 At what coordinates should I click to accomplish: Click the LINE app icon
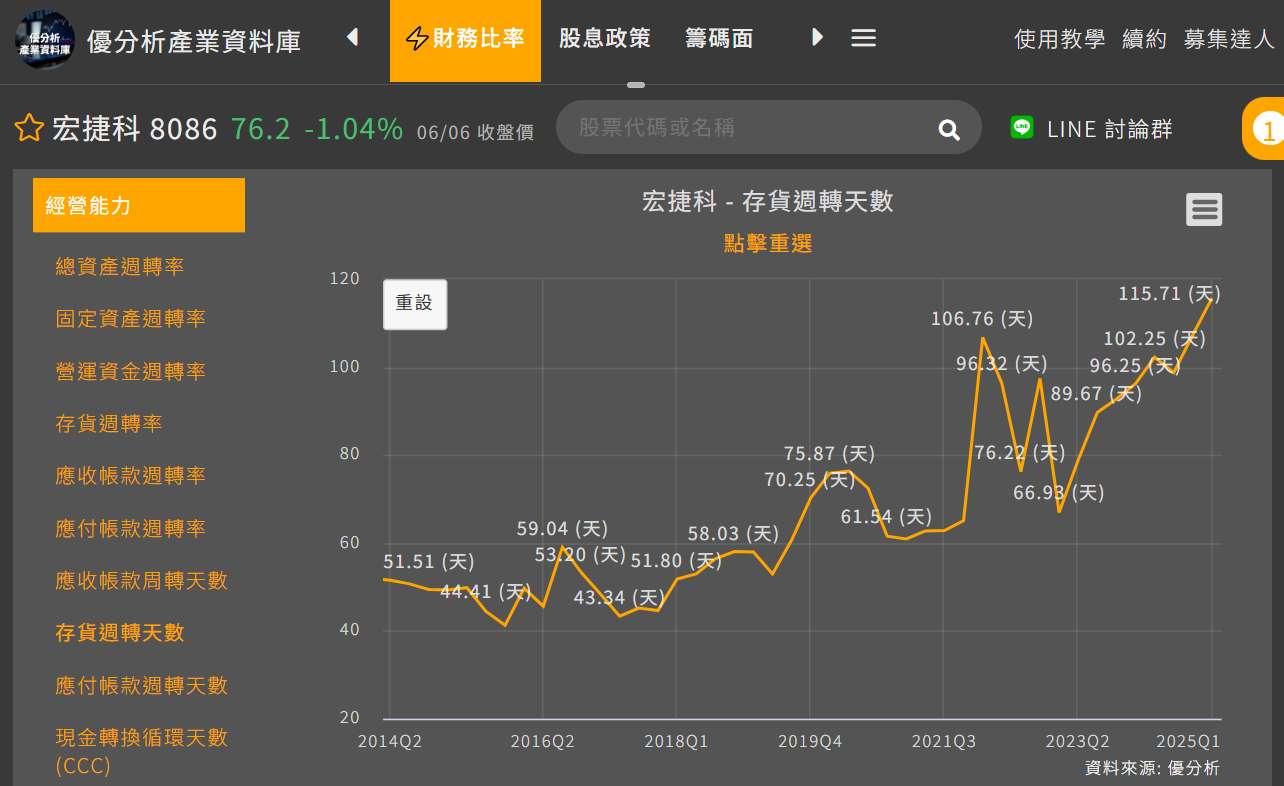[x=1021, y=127]
